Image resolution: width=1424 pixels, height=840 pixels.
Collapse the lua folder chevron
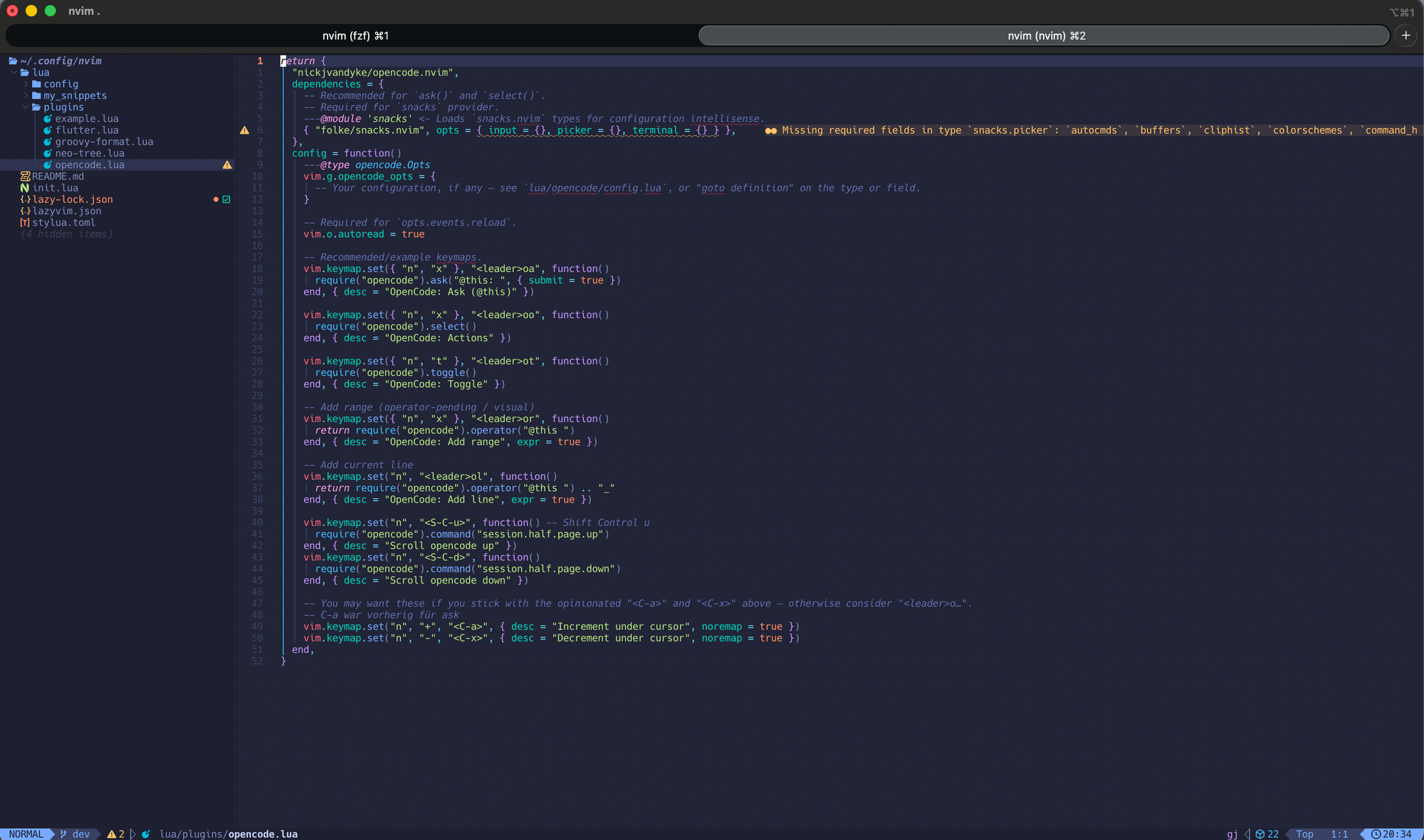pyautogui.click(x=14, y=73)
